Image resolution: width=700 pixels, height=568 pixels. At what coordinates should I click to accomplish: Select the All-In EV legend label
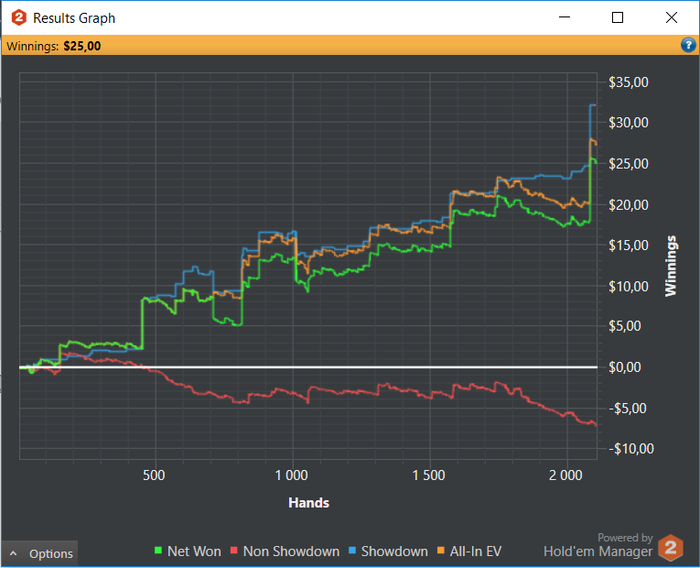(475, 551)
